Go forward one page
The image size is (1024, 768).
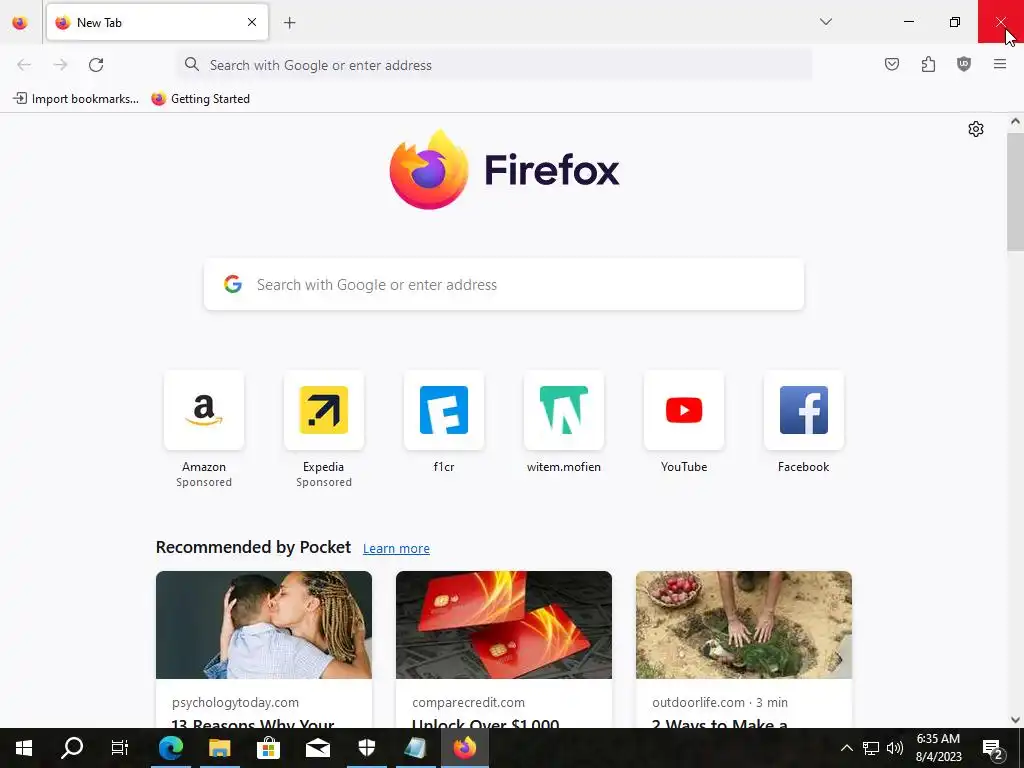60,65
